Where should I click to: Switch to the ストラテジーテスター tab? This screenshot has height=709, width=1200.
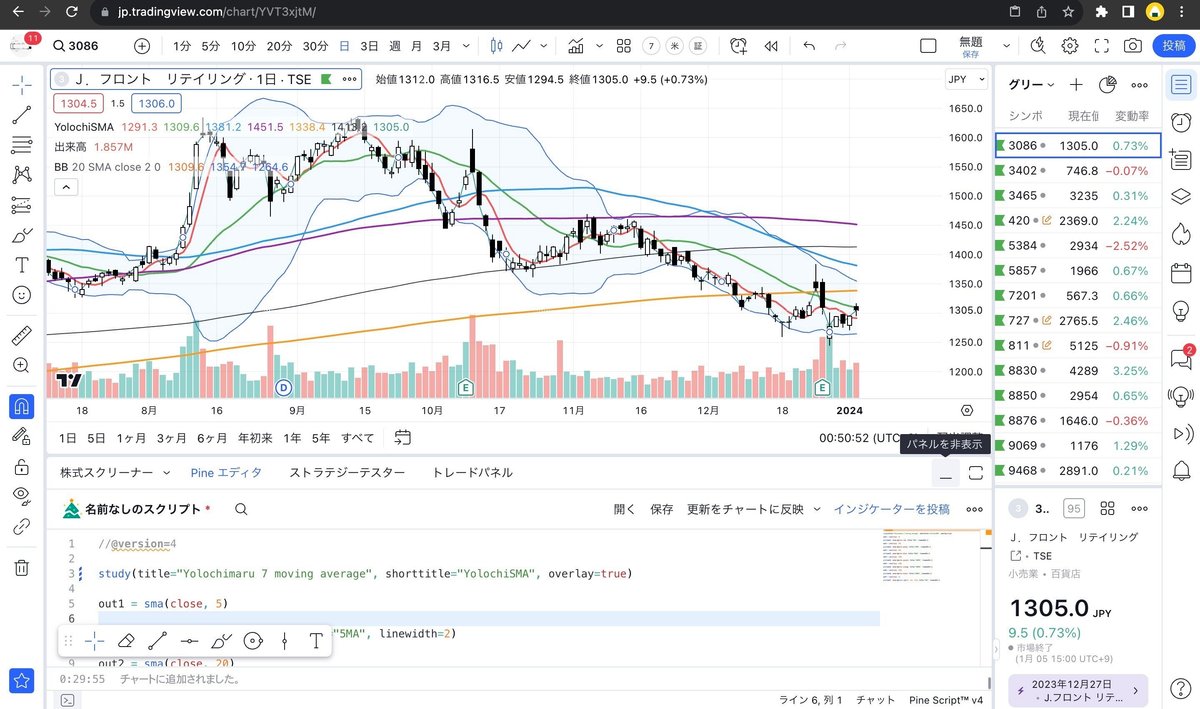click(x=347, y=472)
